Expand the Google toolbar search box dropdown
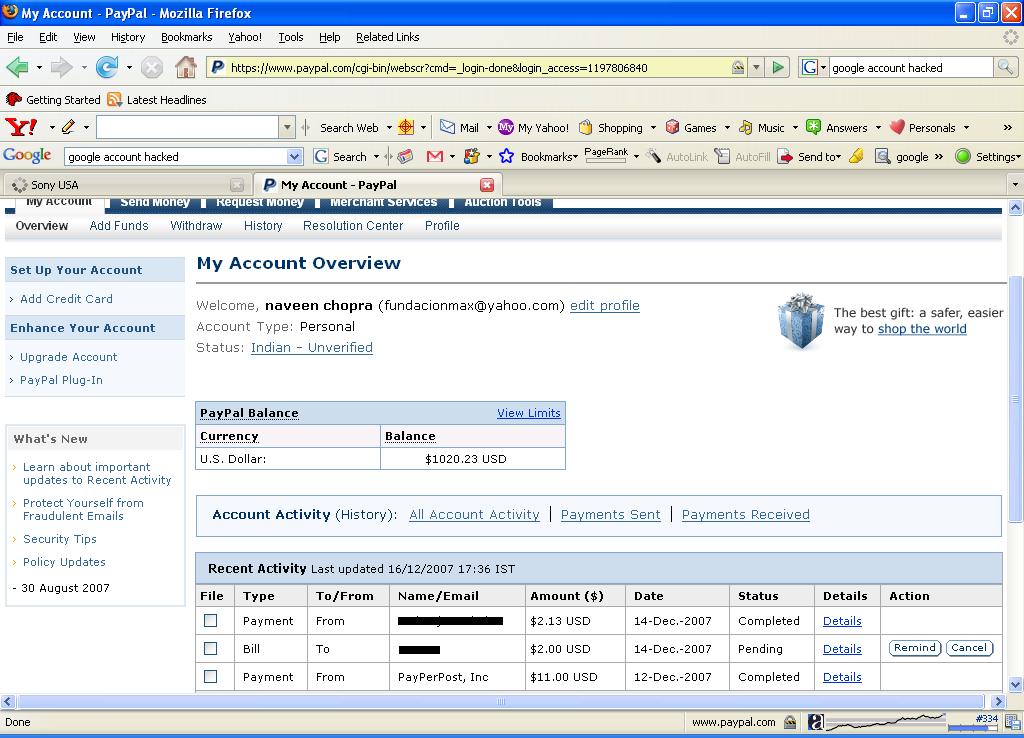Viewport: 1024px width, 738px height. [295, 157]
